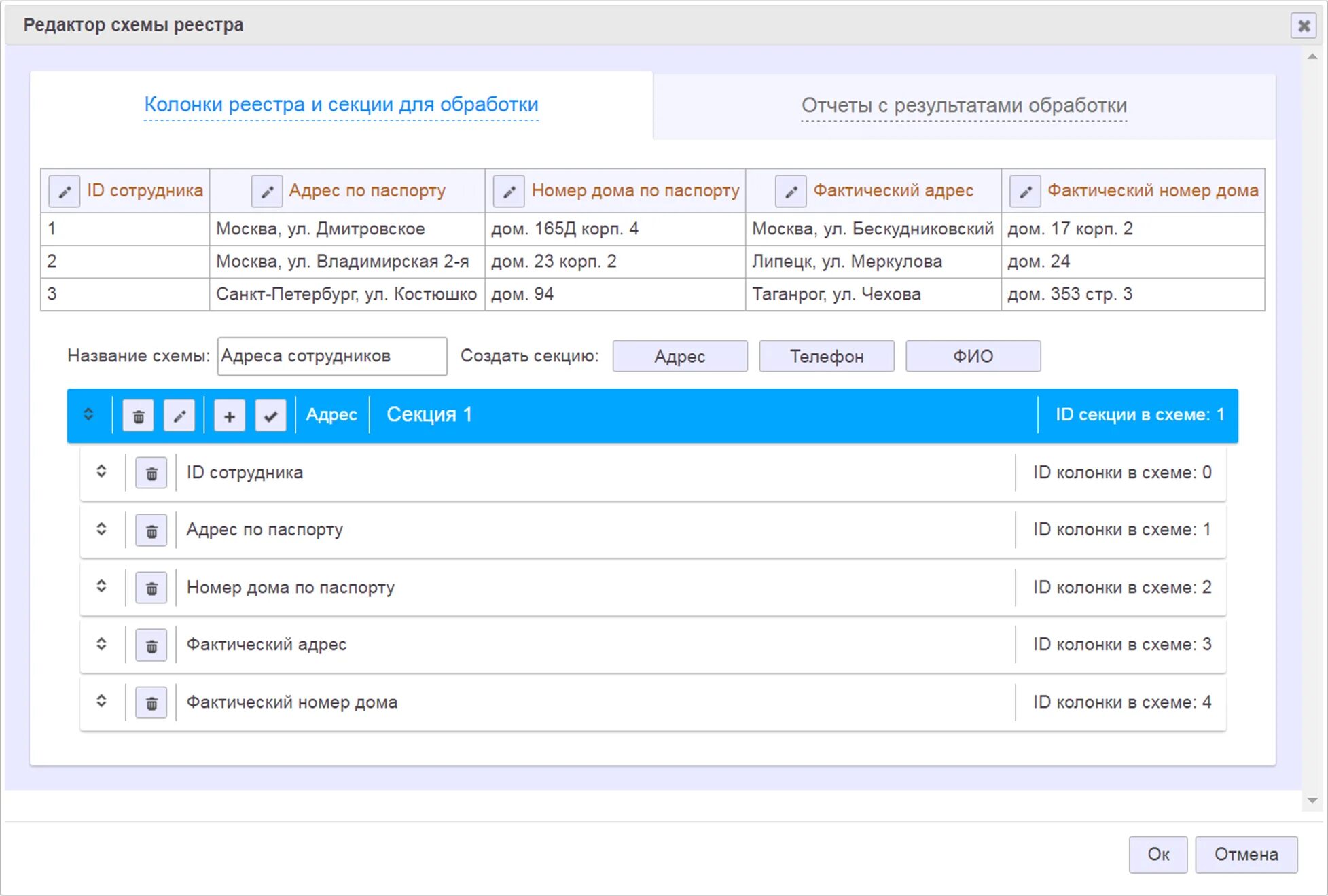
Task: Edit the Номер дома по паспорту column header
Action: (x=509, y=192)
